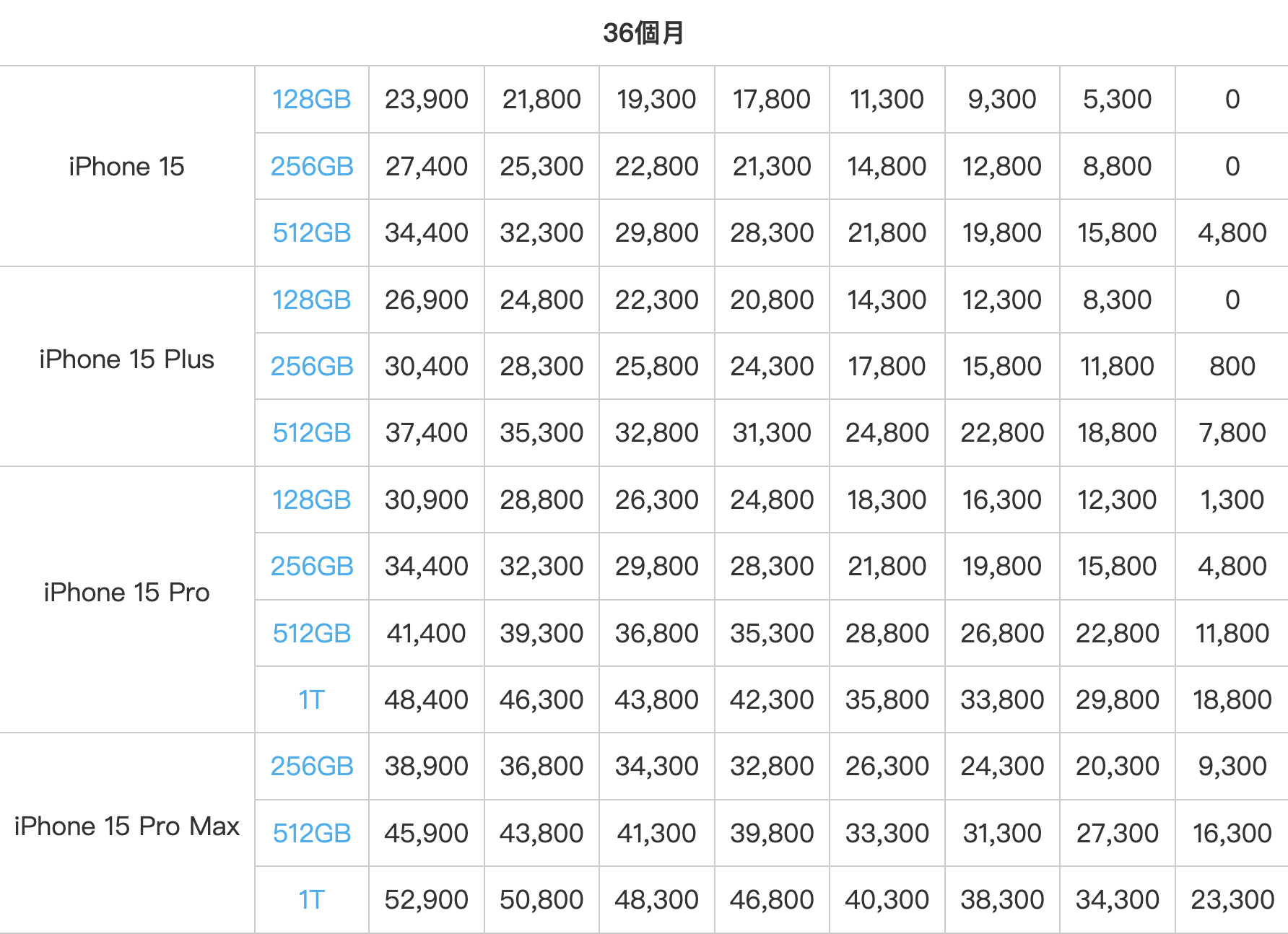Screen dimensions: 1288x934
Task: Select the 512GB link under iPhone 15
Action: tap(311, 233)
